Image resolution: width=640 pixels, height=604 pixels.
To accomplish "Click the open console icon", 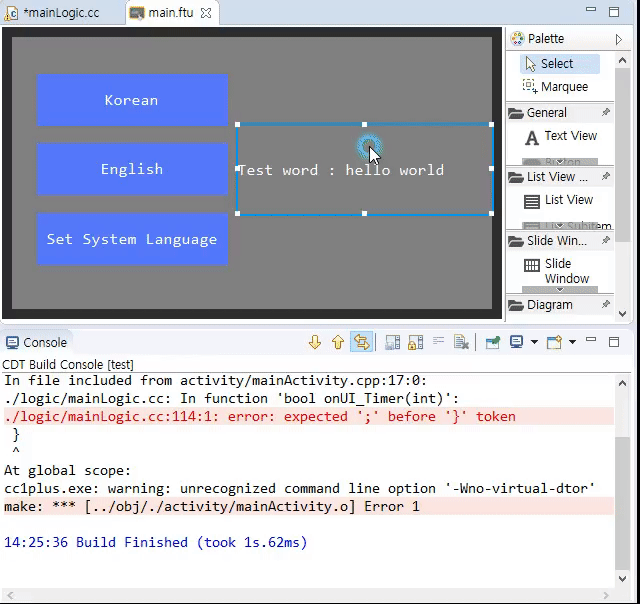I will tap(554, 342).
